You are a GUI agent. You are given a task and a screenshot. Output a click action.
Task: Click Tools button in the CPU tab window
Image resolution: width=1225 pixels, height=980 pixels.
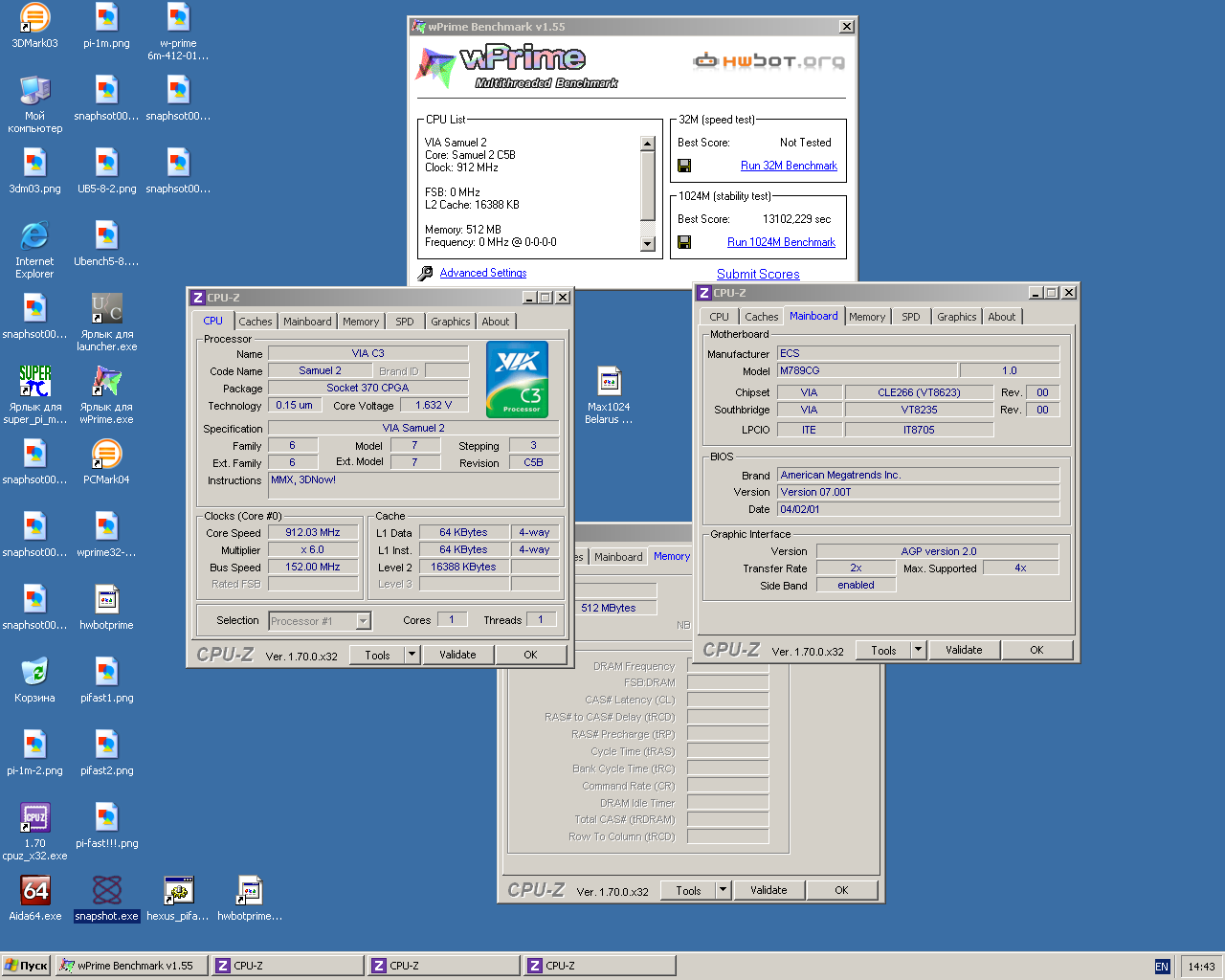377,655
